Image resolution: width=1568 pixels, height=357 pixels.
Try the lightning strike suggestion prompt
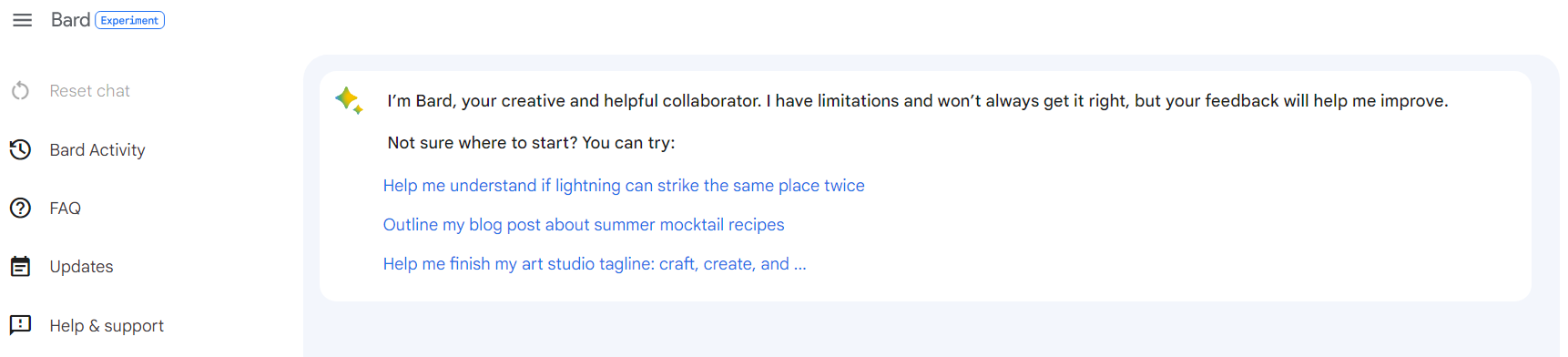coord(624,186)
